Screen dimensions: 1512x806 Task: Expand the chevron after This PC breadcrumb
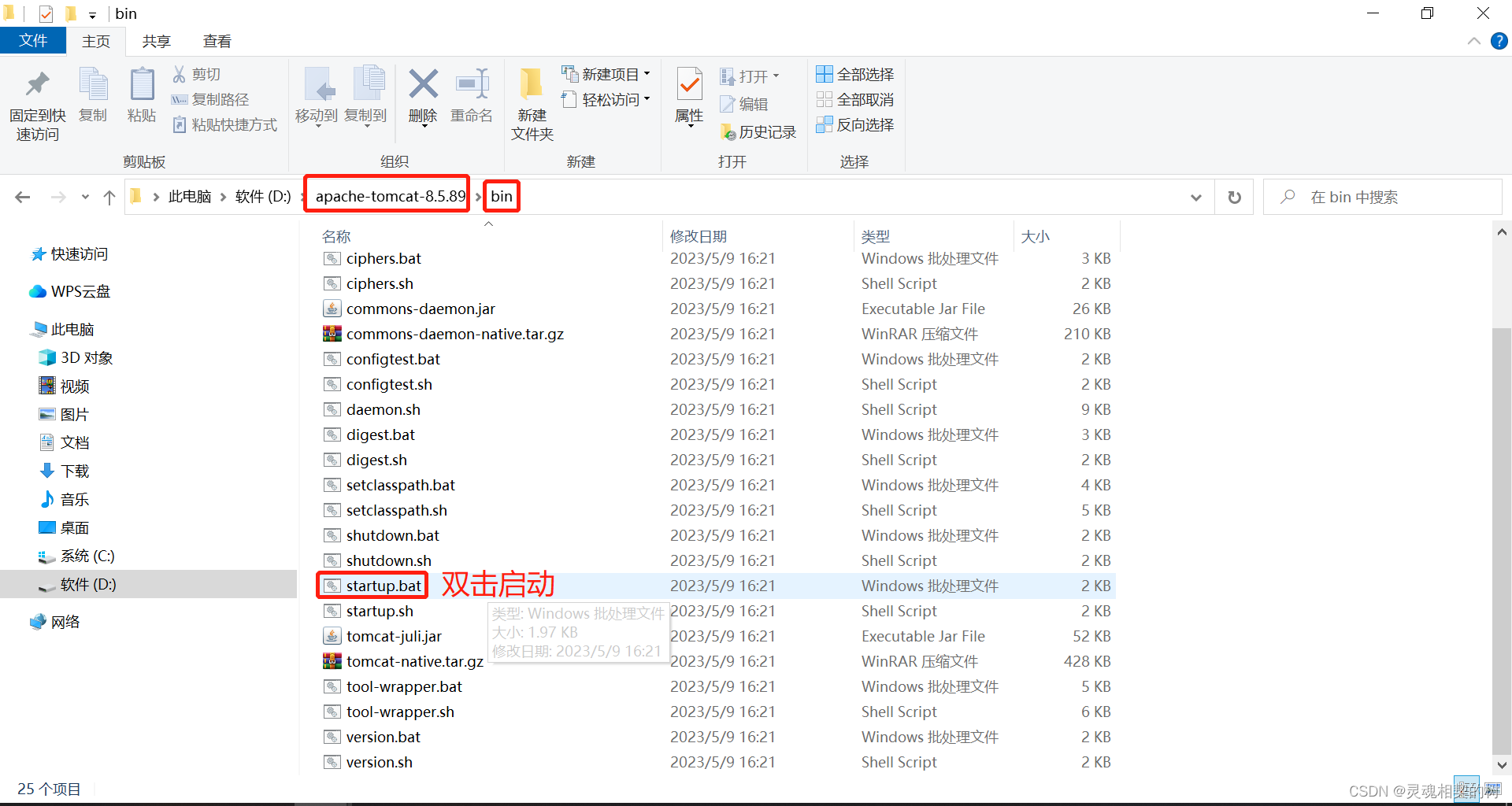[x=223, y=197]
